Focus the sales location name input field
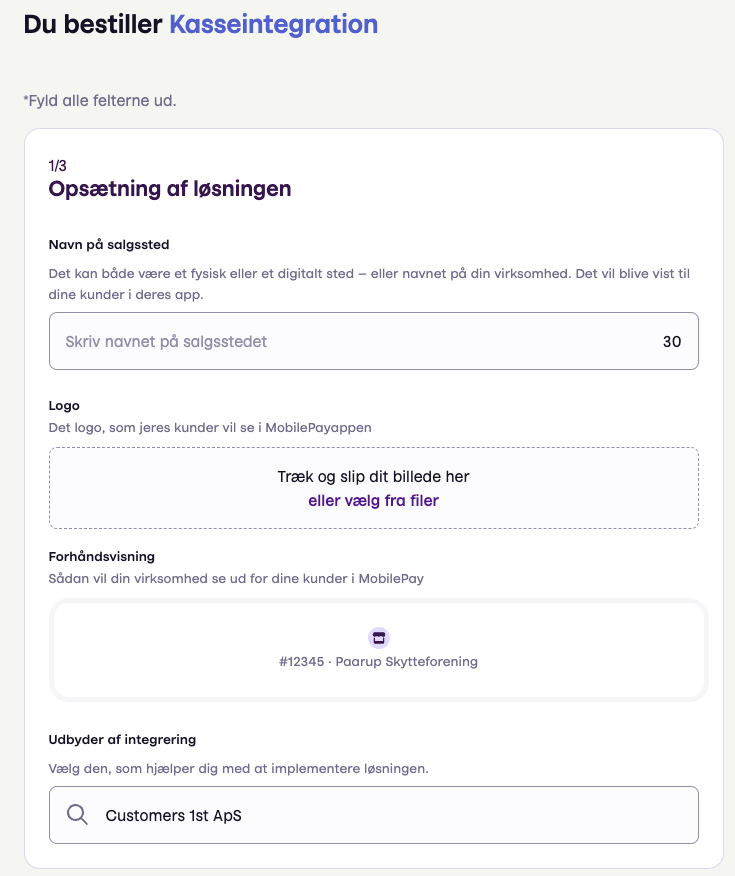This screenshot has width=735, height=876. 374,341
